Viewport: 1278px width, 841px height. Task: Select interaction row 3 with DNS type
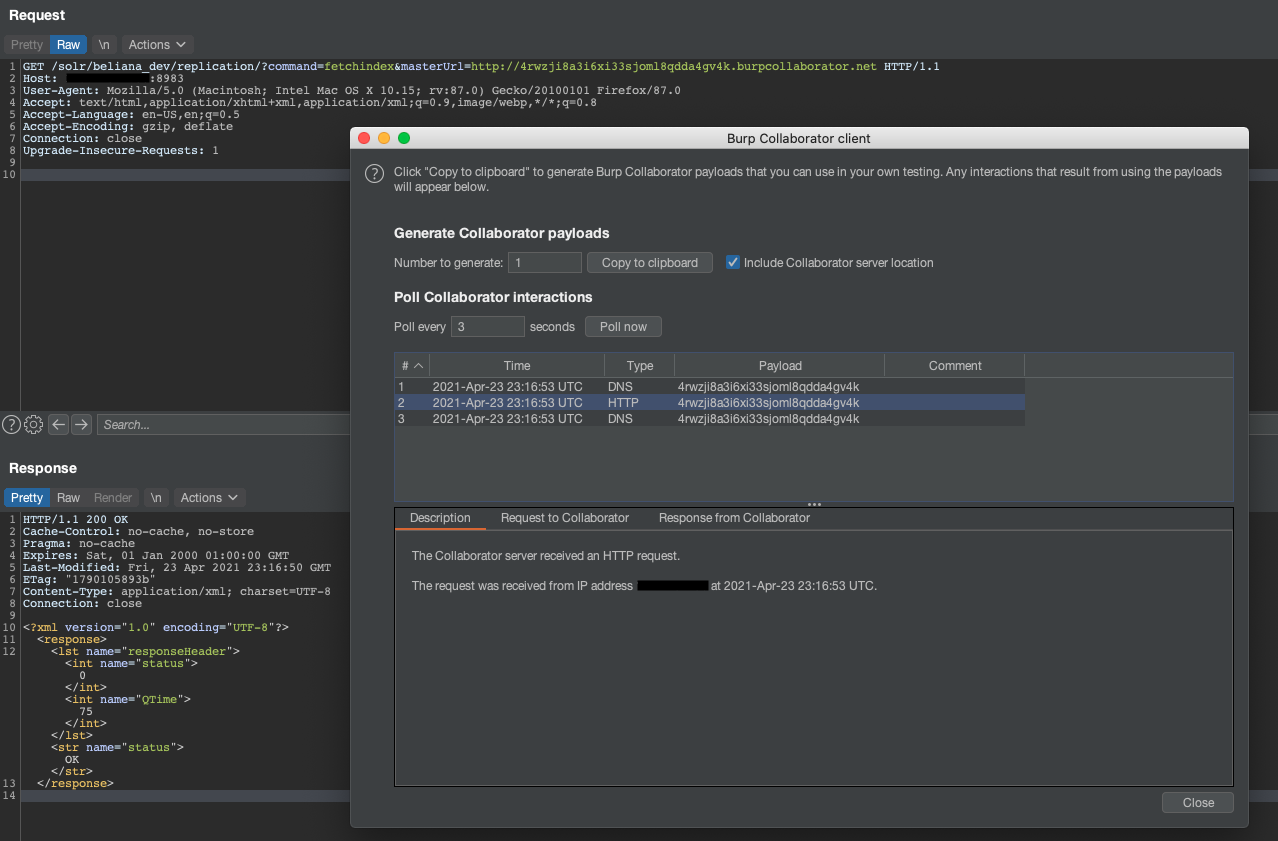709,418
